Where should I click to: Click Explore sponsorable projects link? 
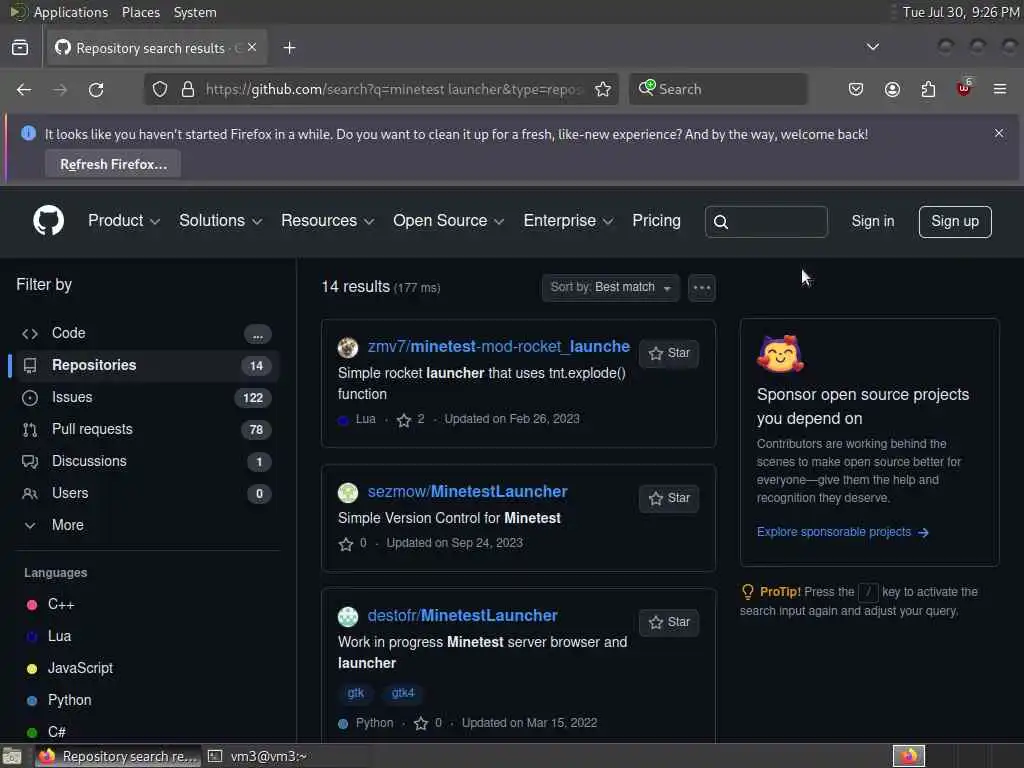[842, 532]
